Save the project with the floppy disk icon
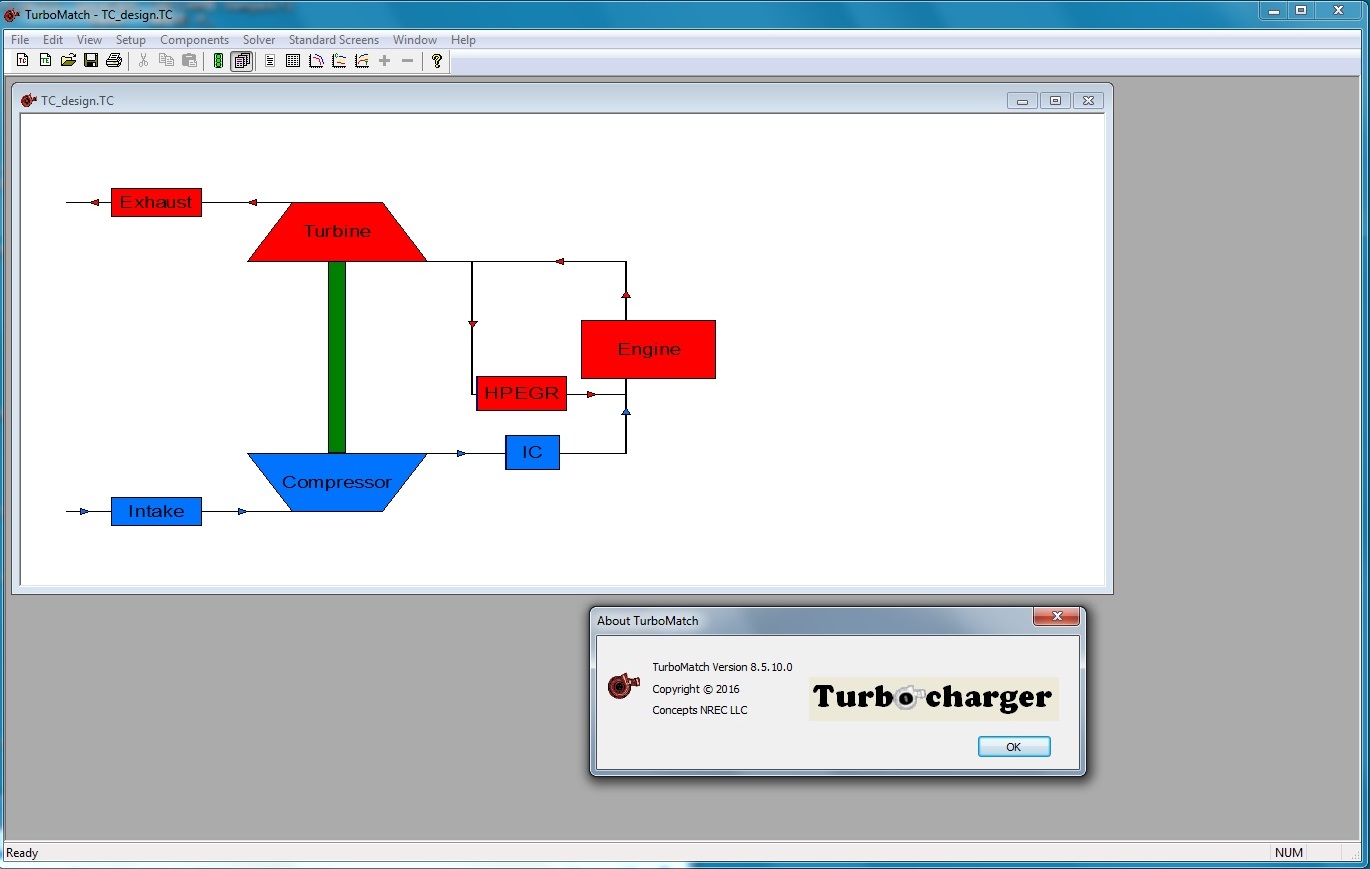This screenshot has height=869, width=1370. 91,61
